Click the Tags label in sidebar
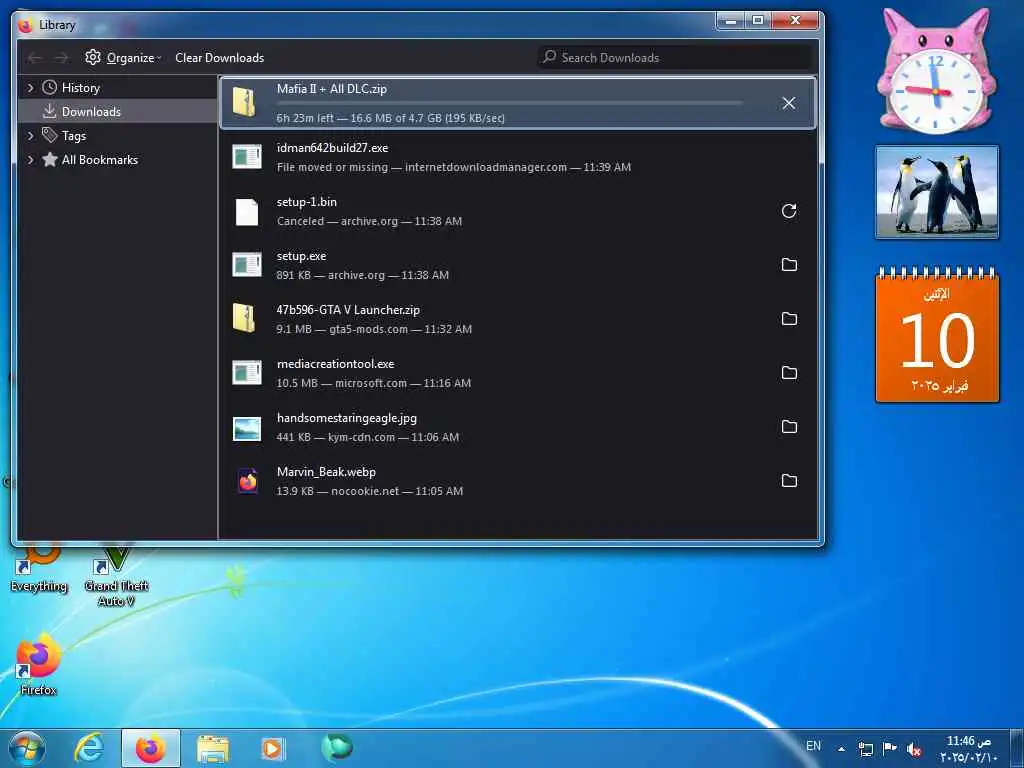This screenshot has height=768, width=1024. pos(74,135)
